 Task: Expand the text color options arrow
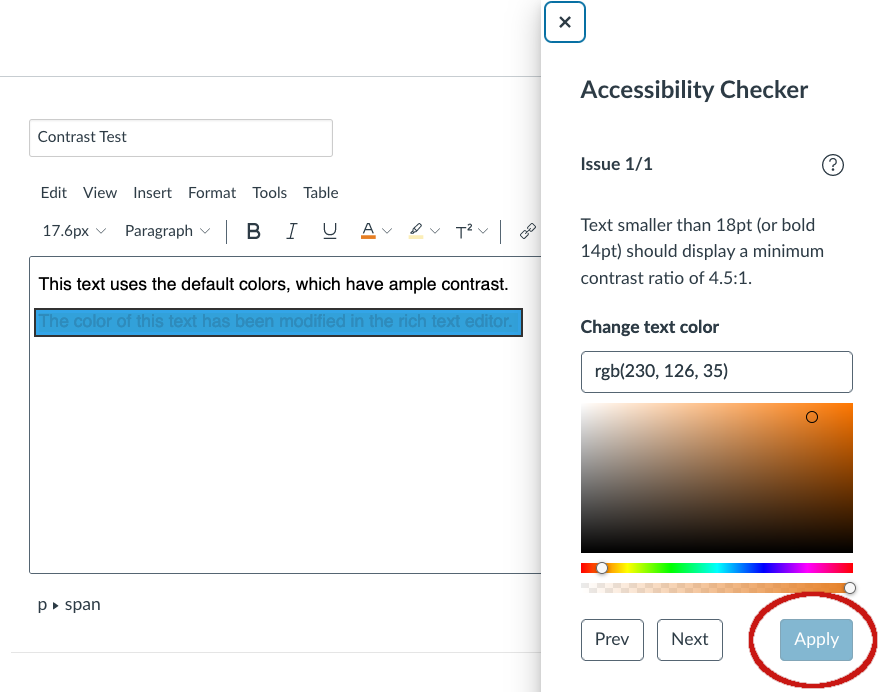click(x=388, y=231)
